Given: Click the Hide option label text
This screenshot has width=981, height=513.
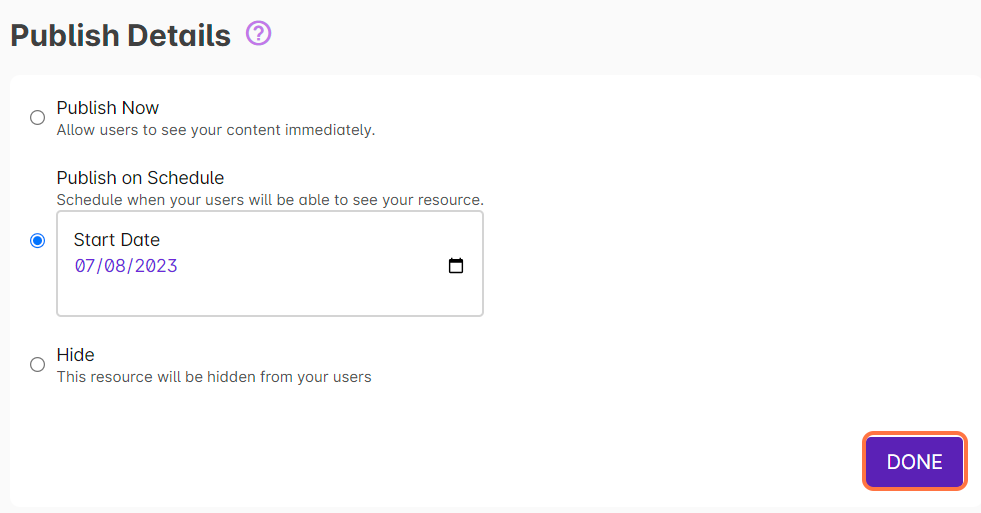Looking at the screenshot, I should (75, 355).
